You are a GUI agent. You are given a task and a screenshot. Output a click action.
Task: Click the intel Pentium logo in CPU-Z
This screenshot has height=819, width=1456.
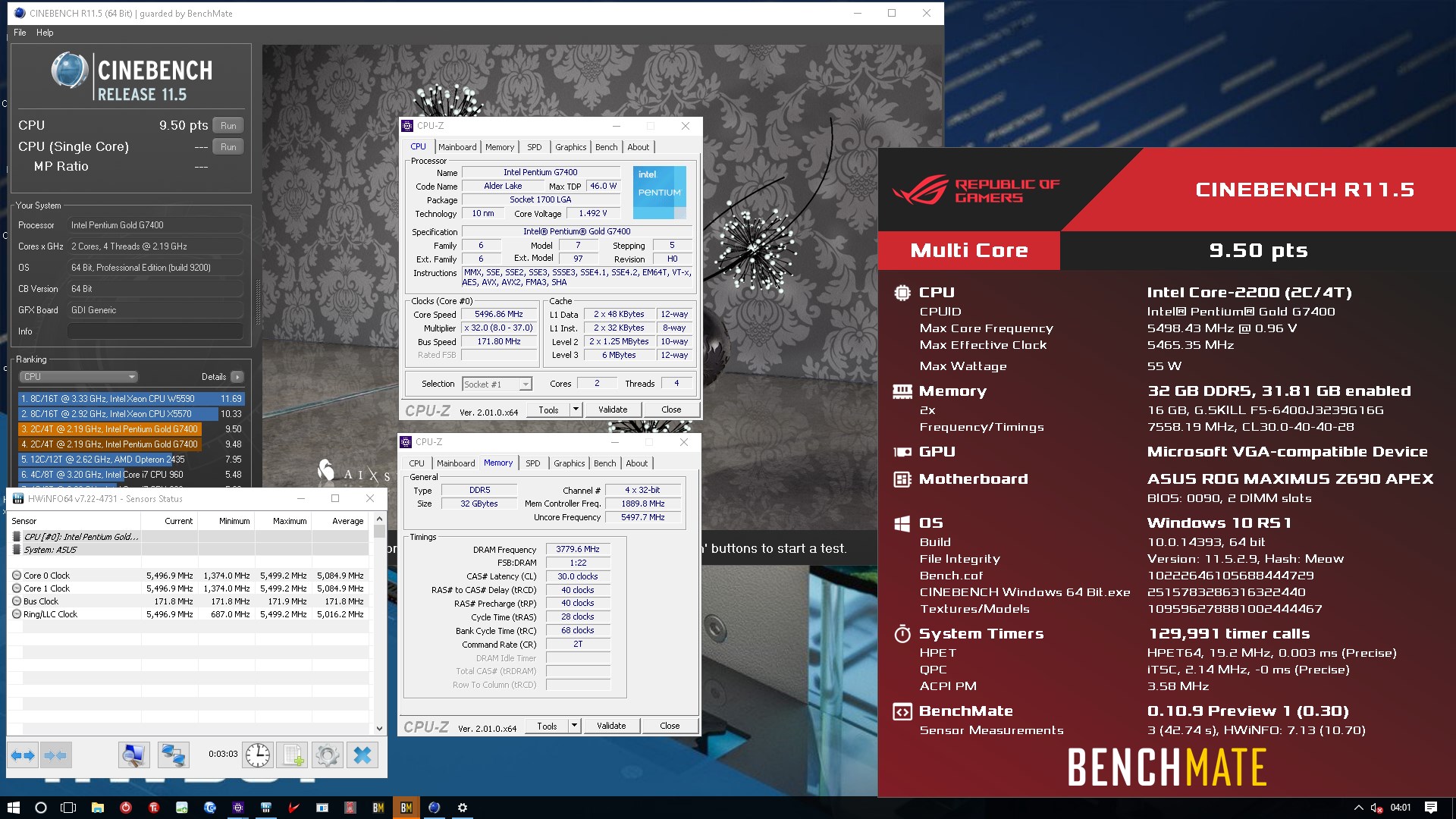point(659,193)
